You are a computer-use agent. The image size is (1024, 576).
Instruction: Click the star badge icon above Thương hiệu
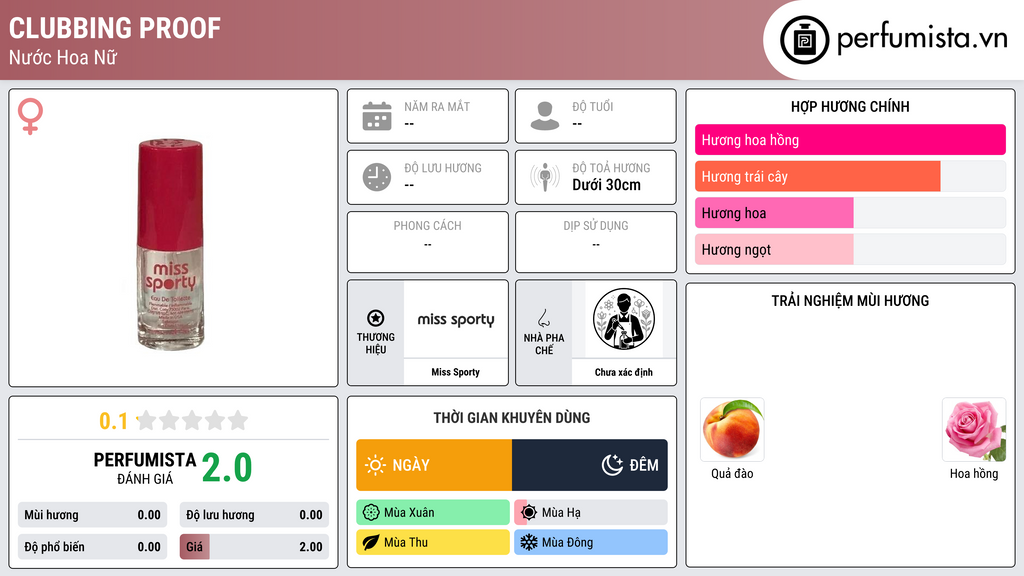tap(376, 318)
